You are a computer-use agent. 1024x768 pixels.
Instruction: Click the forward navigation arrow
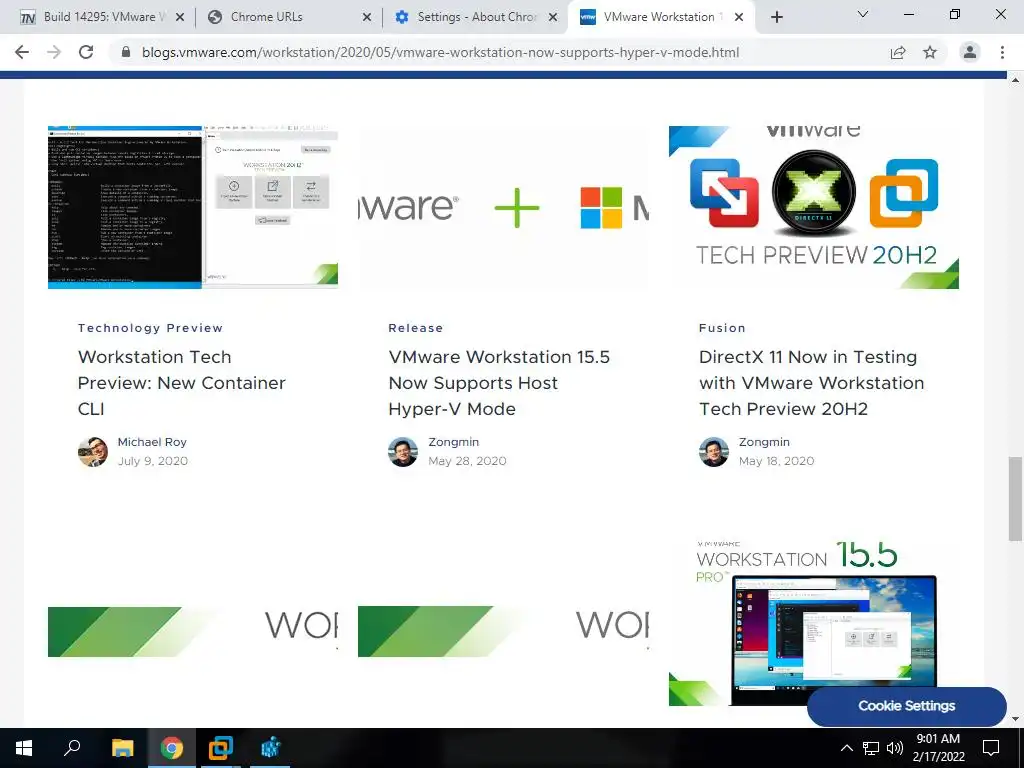pos(54,52)
